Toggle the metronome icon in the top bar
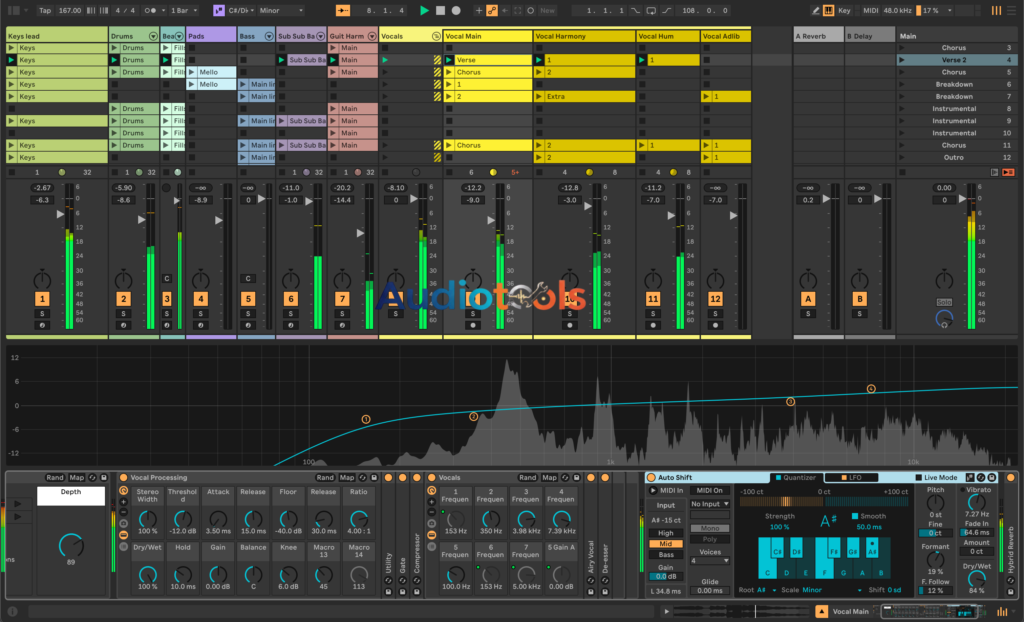Image resolution: width=1024 pixels, height=622 pixels. [149, 10]
